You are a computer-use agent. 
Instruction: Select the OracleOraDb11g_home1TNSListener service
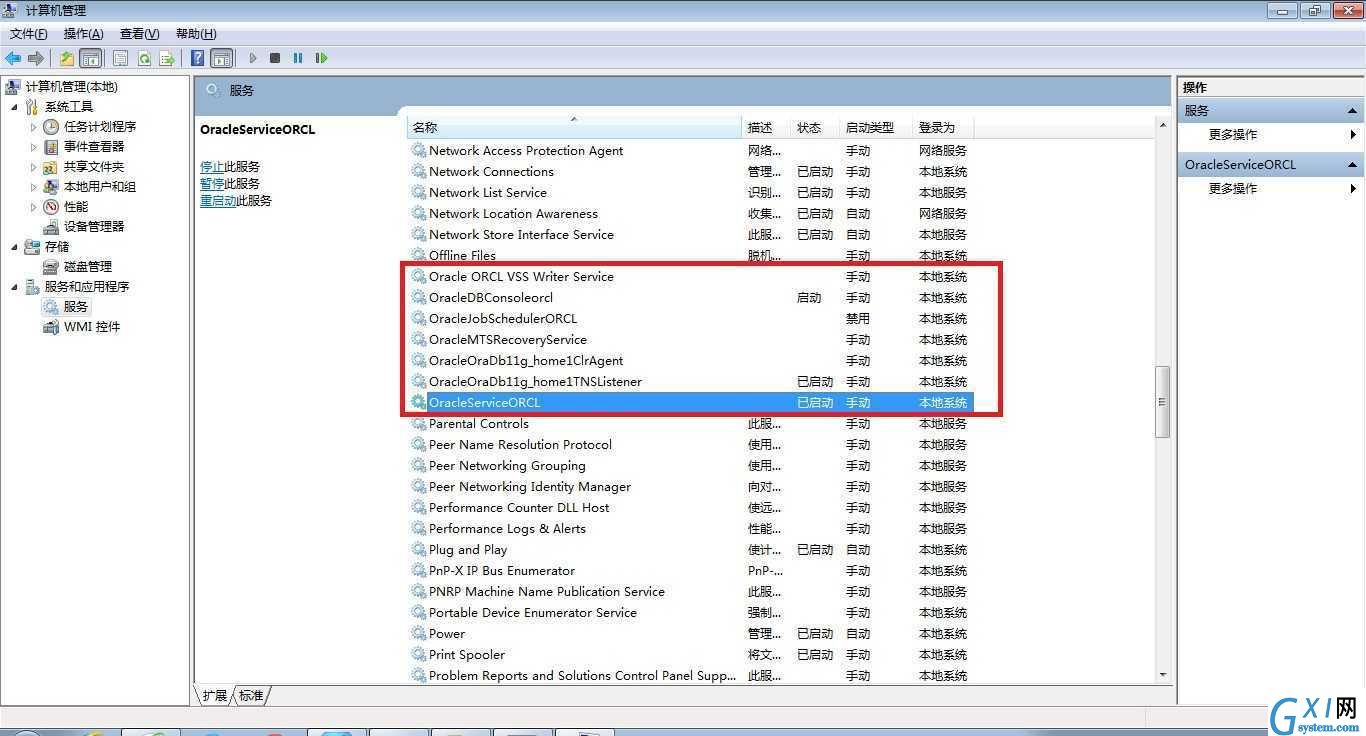point(690,381)
